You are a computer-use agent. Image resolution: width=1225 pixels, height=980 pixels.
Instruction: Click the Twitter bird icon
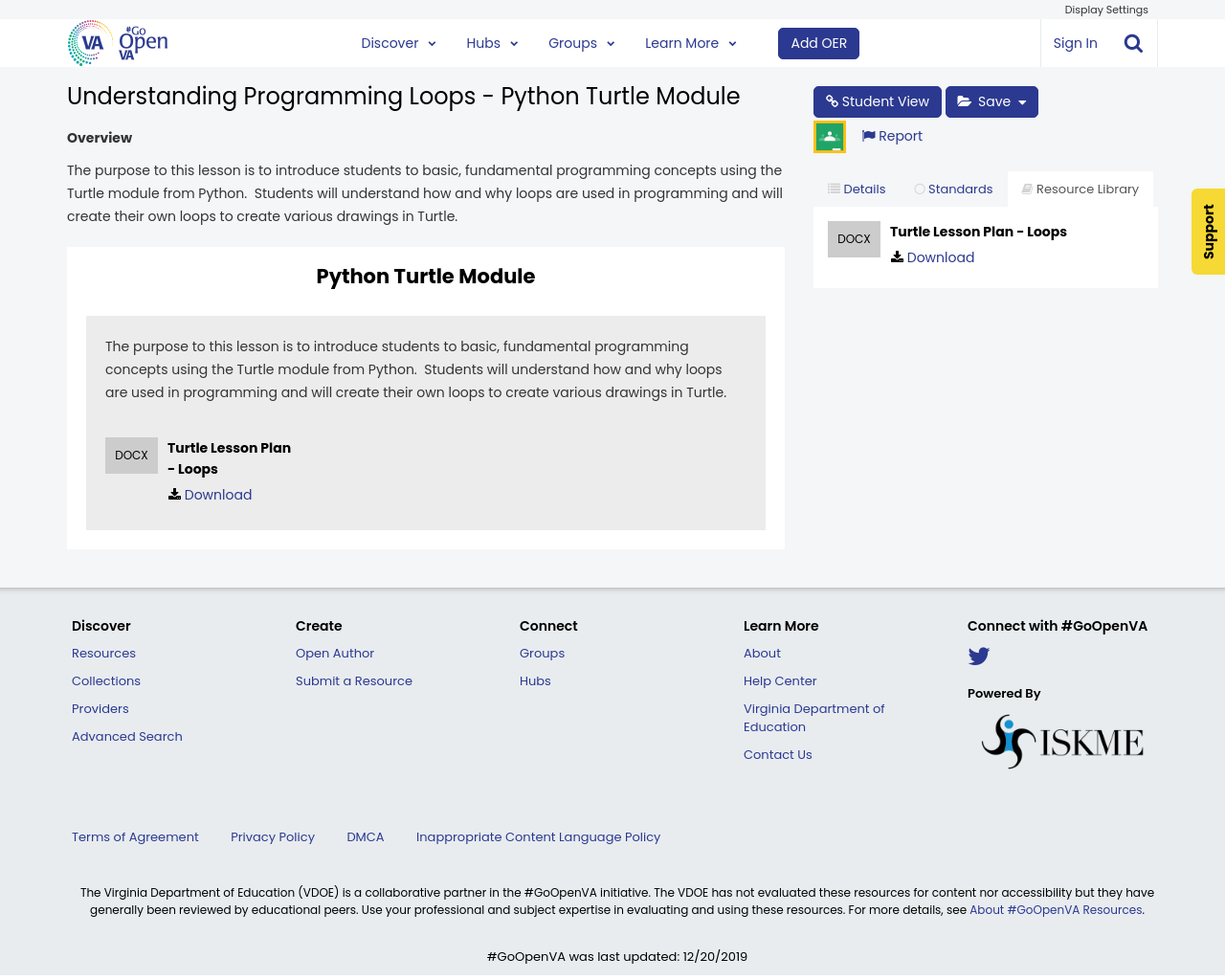click(x=978, y=657)
